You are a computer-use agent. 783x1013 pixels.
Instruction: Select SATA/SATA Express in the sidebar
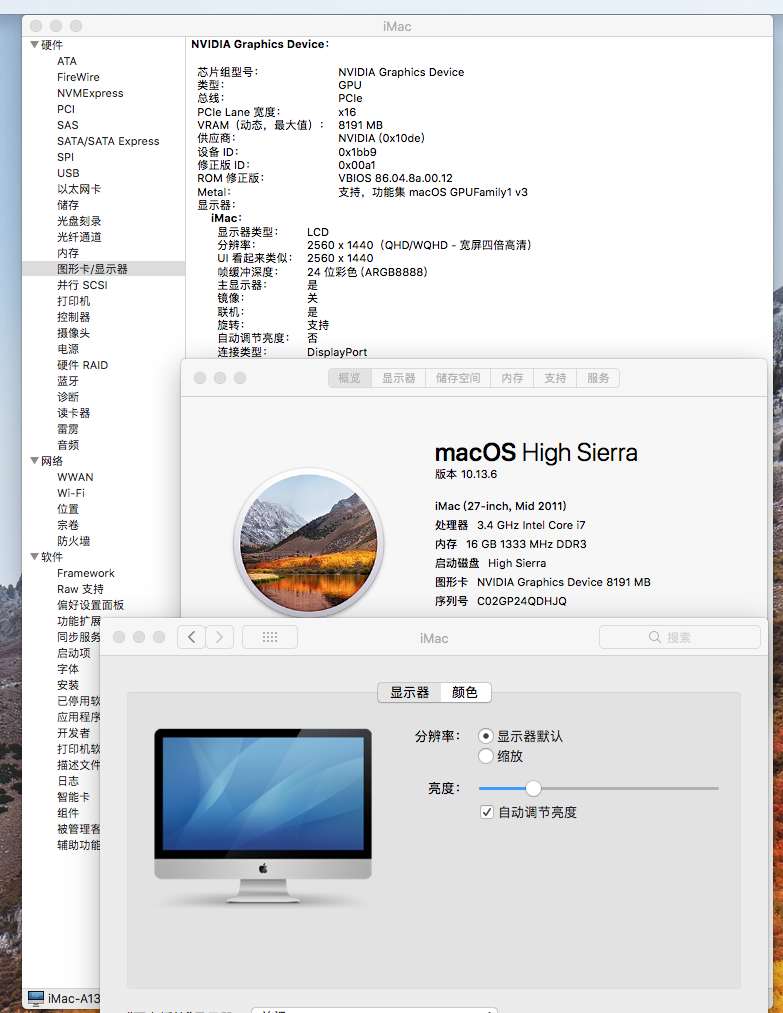click(x=108, y=141)
